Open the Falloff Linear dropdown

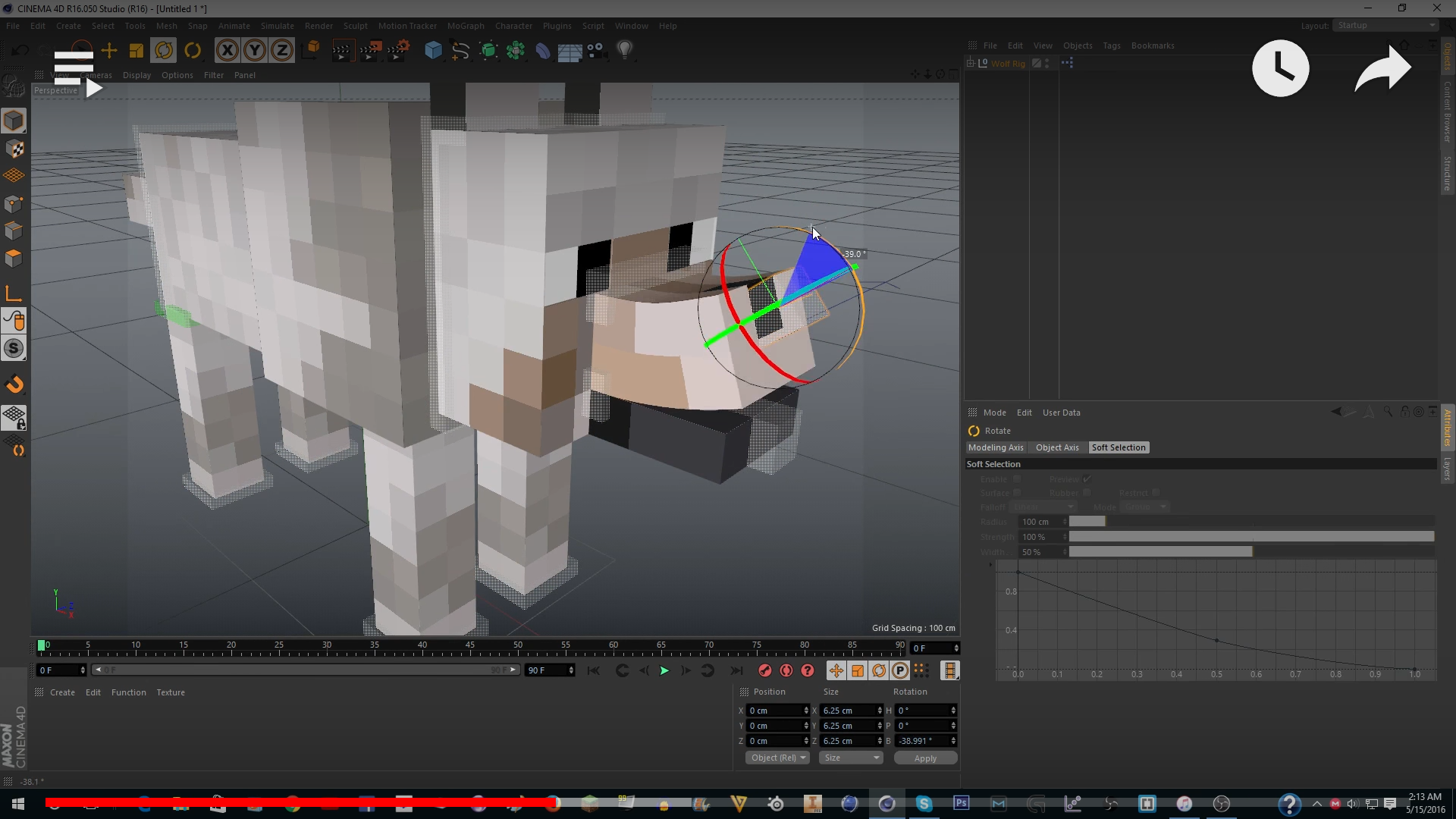click(1043, 507)
